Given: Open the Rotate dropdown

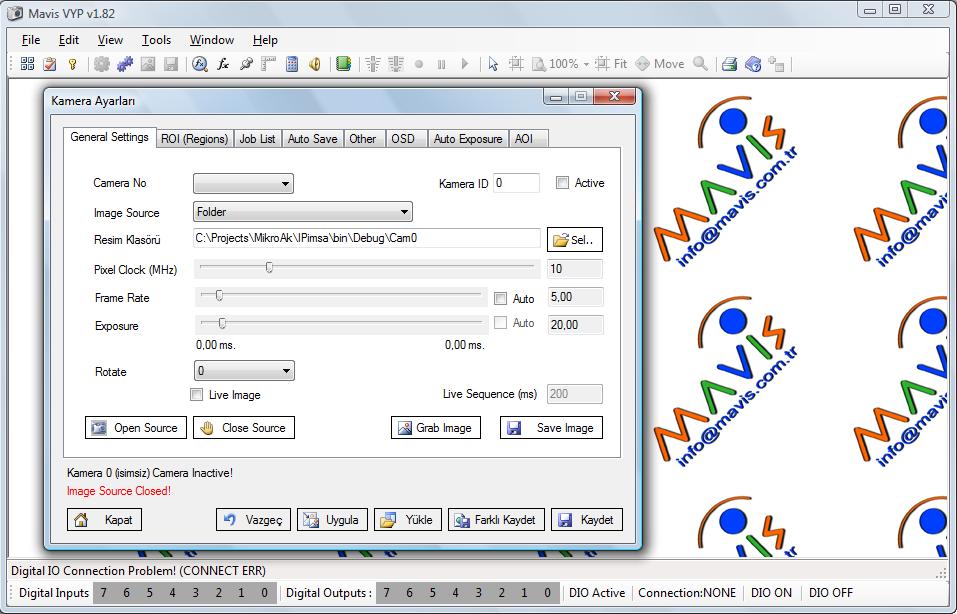Looking at the screenshot, I should (x=244, y=370).
